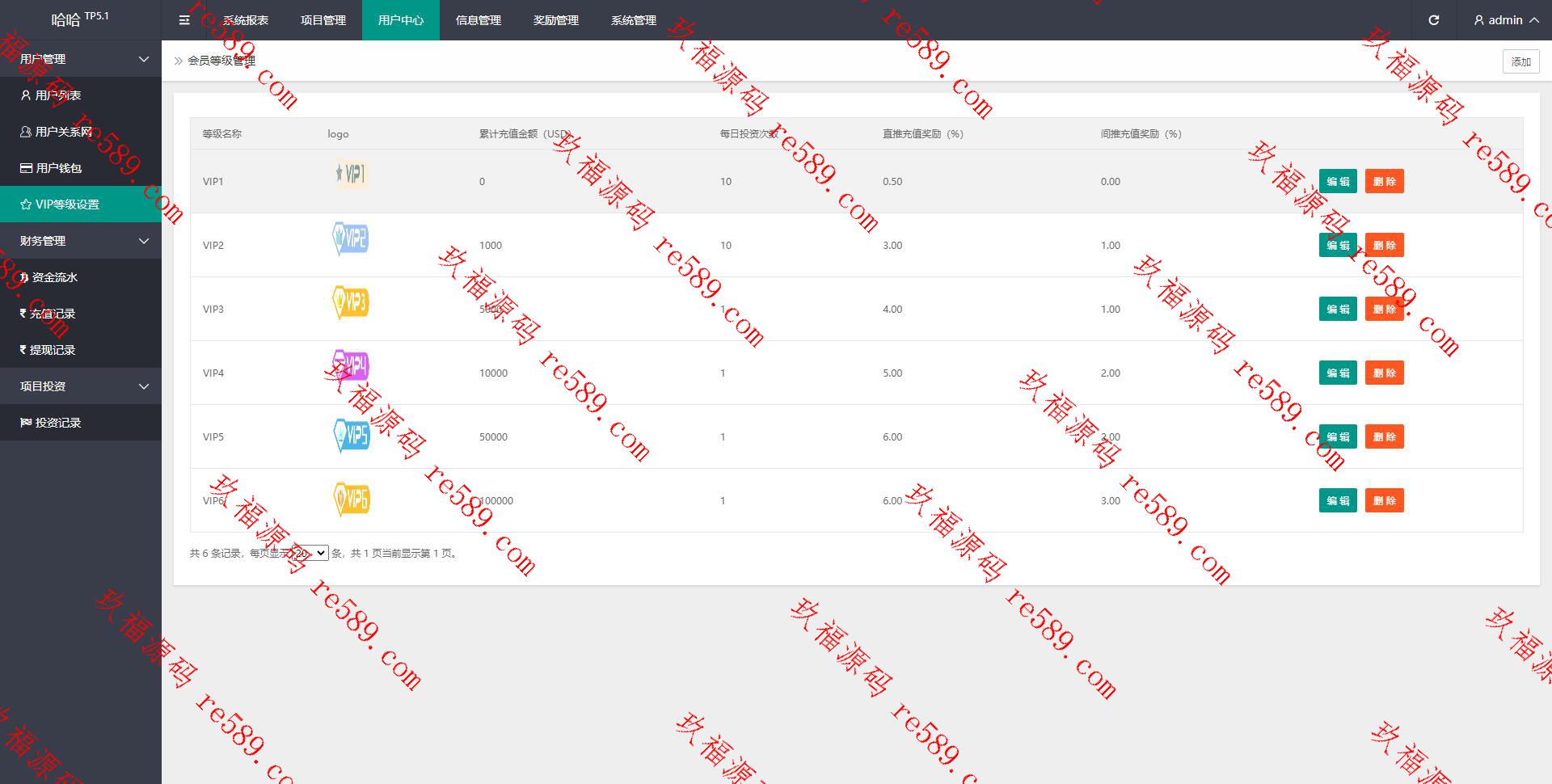Open the 奖励管理 top menu

click(x=556, y=20)
